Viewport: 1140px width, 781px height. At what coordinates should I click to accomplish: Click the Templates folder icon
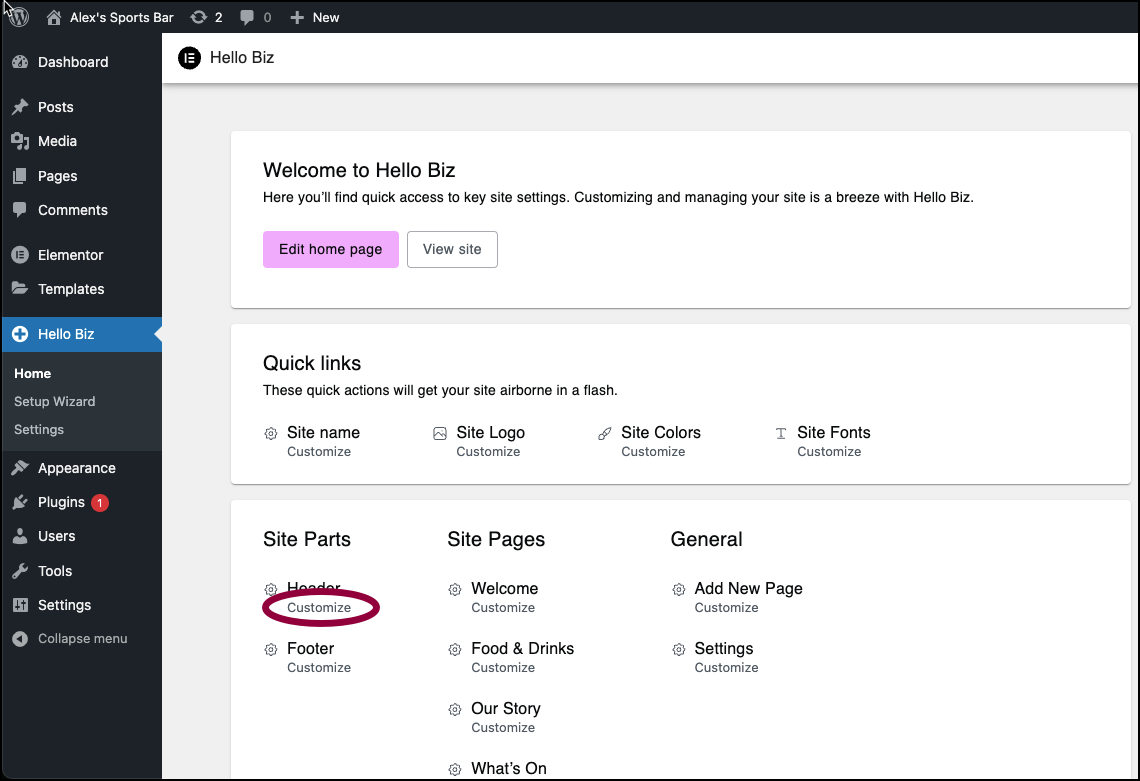point(20,289)
